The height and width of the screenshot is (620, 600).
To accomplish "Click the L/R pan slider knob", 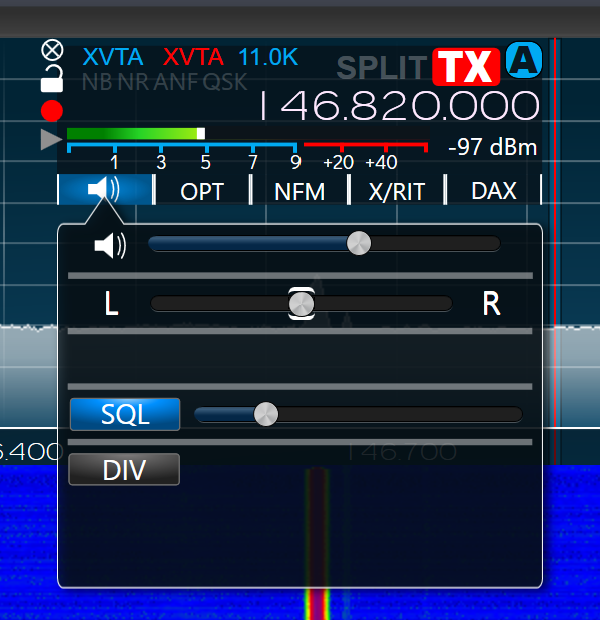I will click(301, 304).
